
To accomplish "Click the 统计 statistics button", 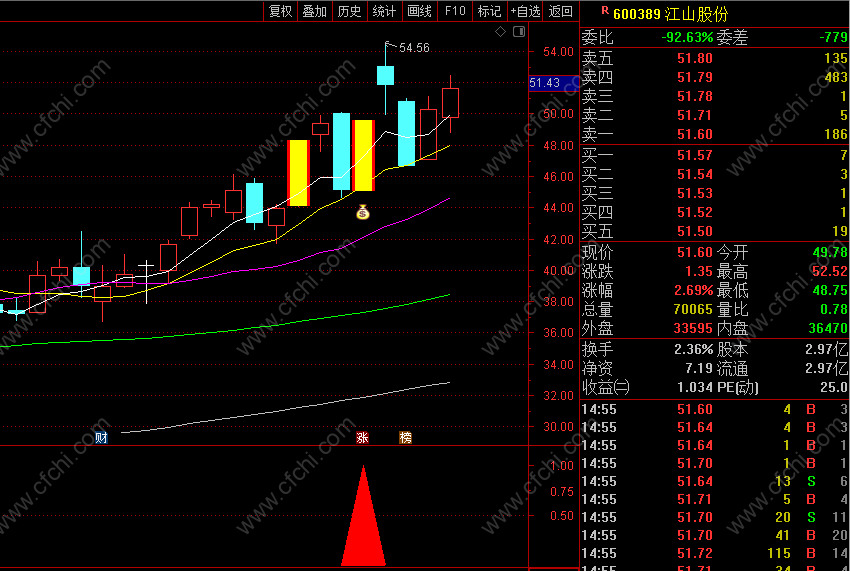I will point(384,11).
